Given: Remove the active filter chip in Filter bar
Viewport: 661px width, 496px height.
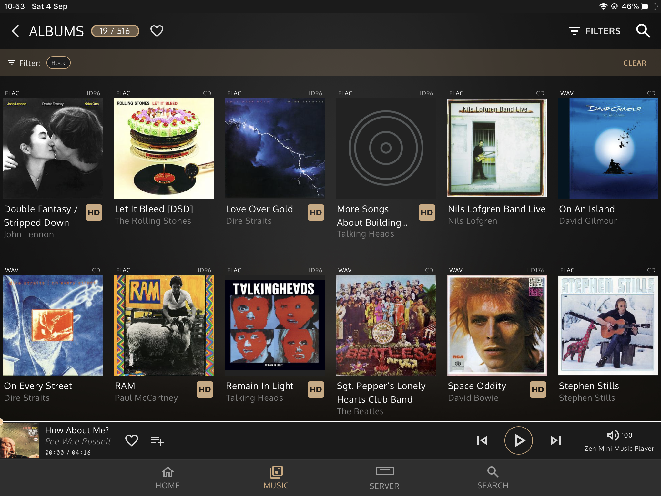Looking at the screenshot, I should [x=58, y=63].
